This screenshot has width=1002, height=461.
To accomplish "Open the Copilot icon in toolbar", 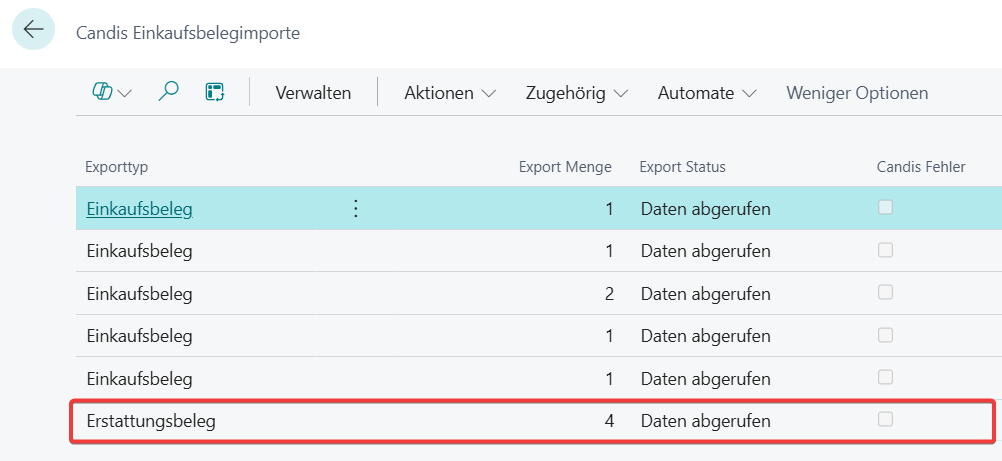I will pyautogui.click(x=102, y=93).
